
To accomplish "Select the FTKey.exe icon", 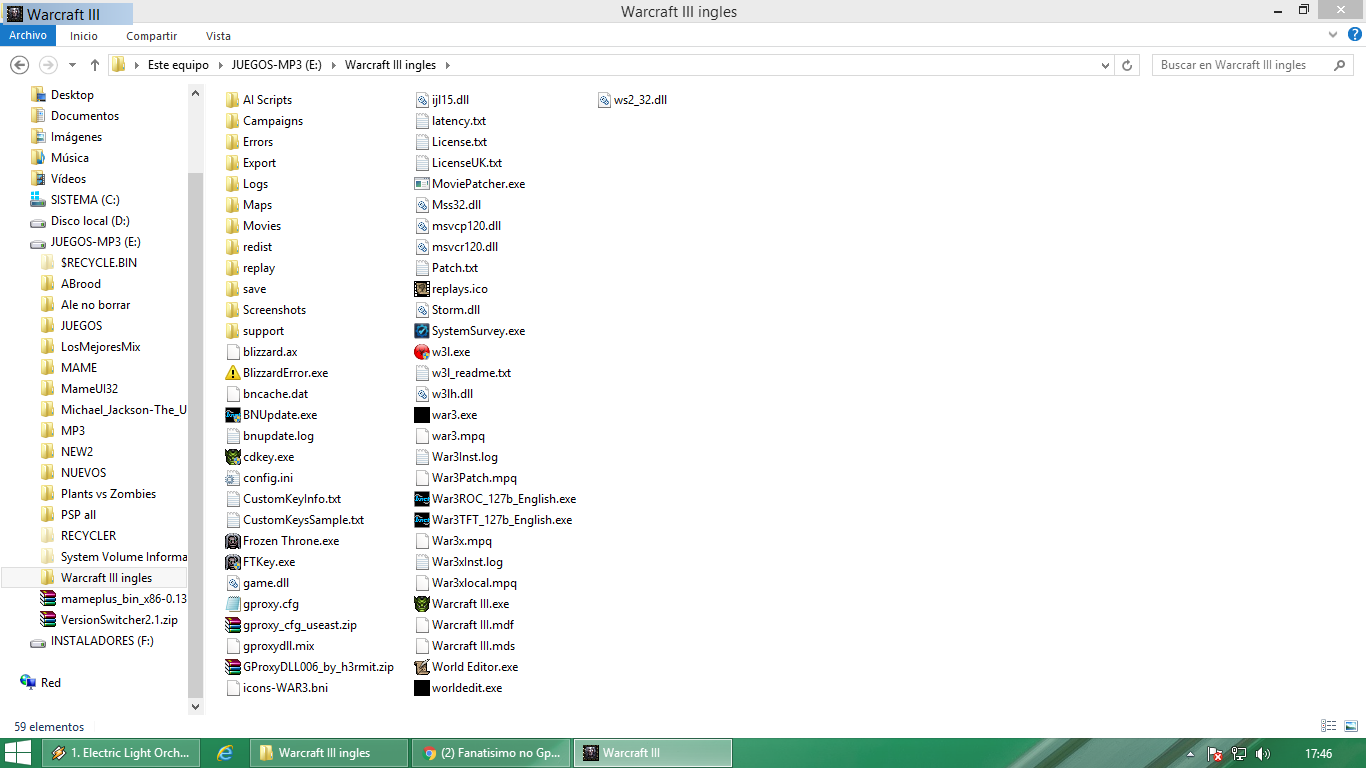I will (233, 562).
